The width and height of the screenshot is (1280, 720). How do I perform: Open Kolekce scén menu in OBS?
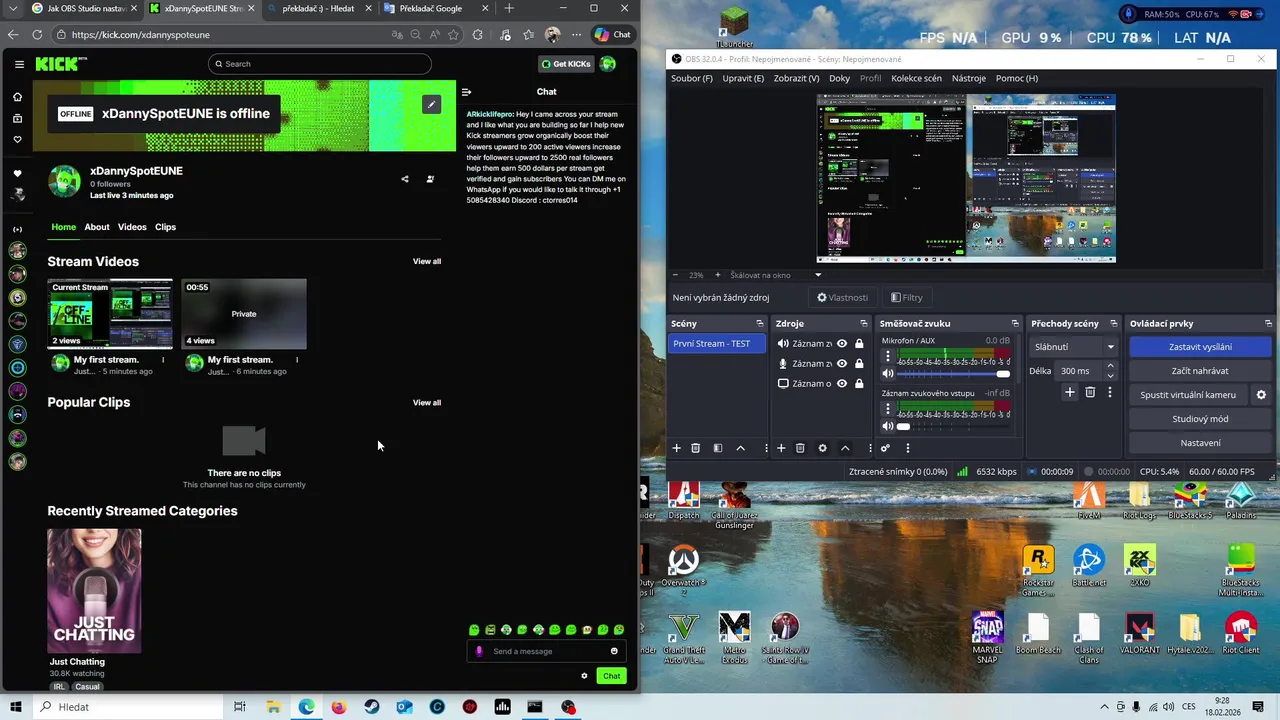click(x=916, y=78)
